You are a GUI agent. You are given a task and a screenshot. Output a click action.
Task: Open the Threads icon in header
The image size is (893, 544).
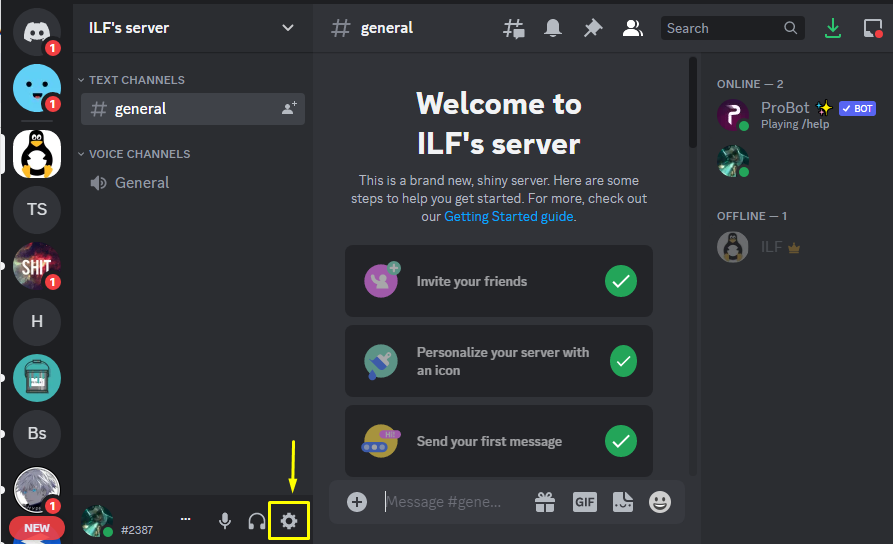514,28
